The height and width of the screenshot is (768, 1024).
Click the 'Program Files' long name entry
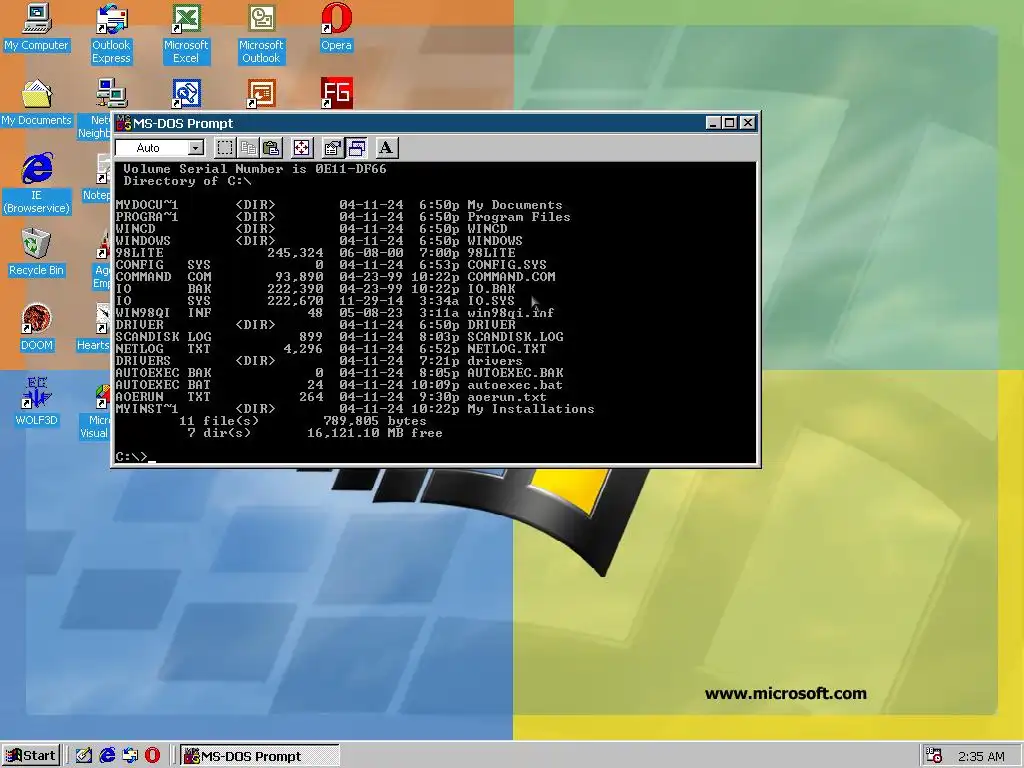pos(519,217)
